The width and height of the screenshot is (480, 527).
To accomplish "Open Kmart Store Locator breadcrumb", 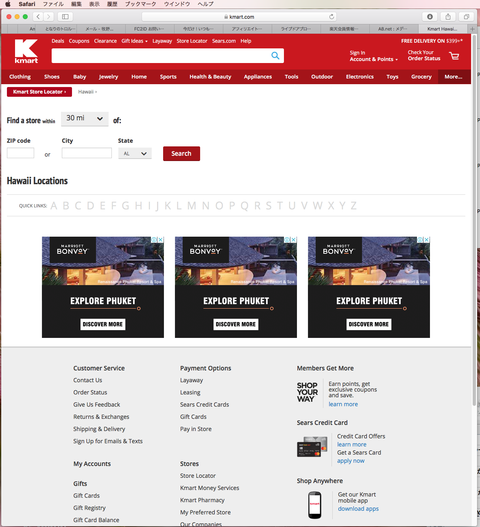I will pos(39,92).
